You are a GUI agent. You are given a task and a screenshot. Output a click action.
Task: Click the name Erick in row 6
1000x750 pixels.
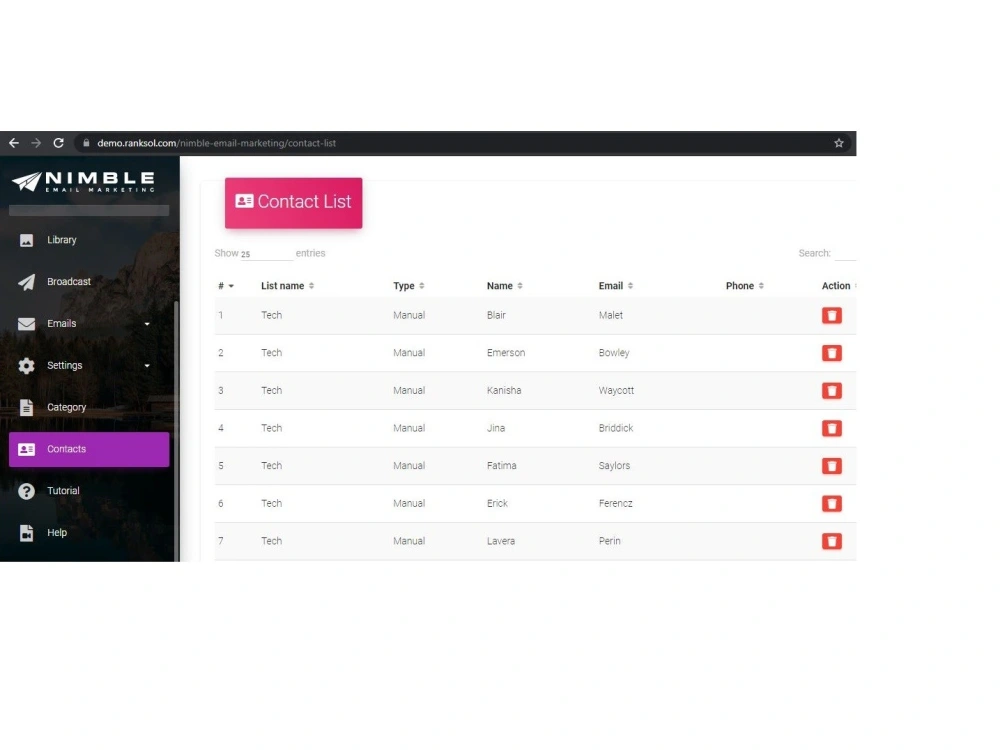497,503
